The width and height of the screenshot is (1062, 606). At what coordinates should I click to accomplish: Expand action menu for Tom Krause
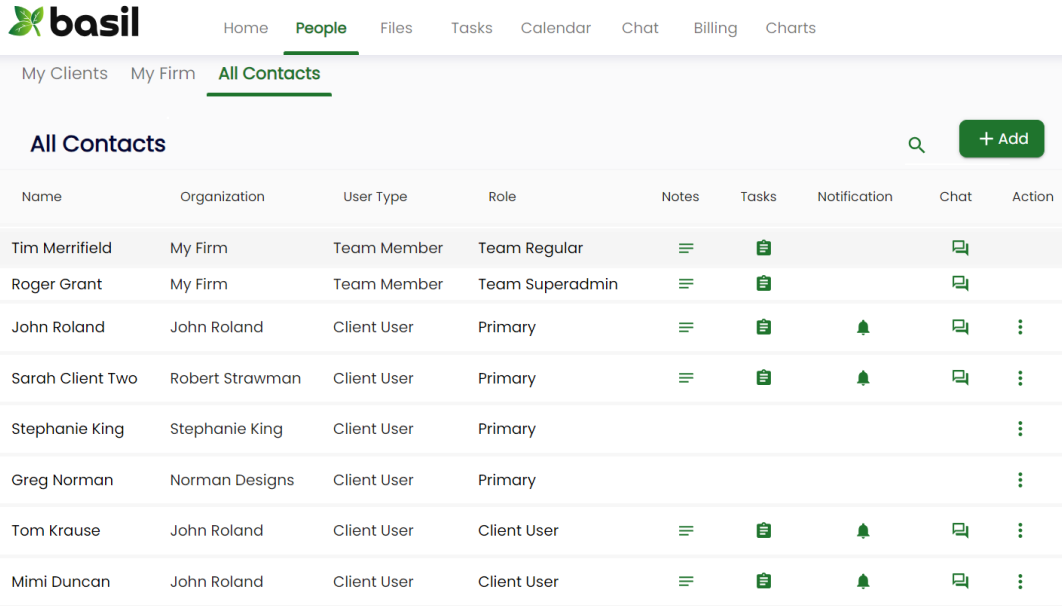[x=1020, y=531]
